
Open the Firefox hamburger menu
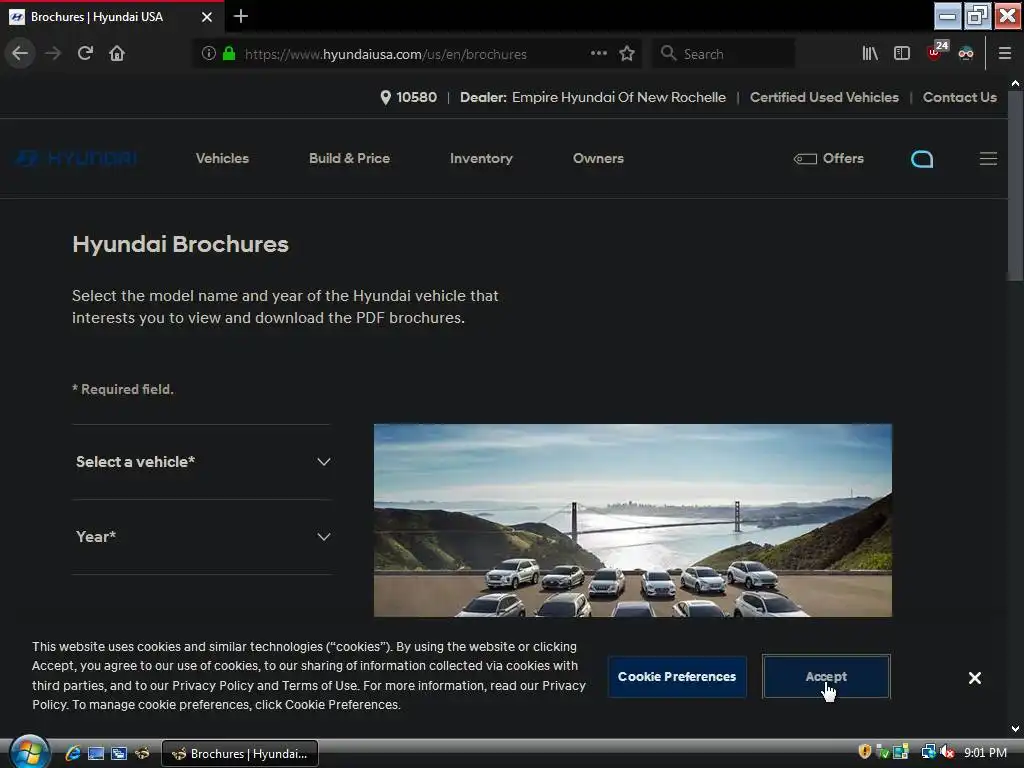pos(1005,54)
